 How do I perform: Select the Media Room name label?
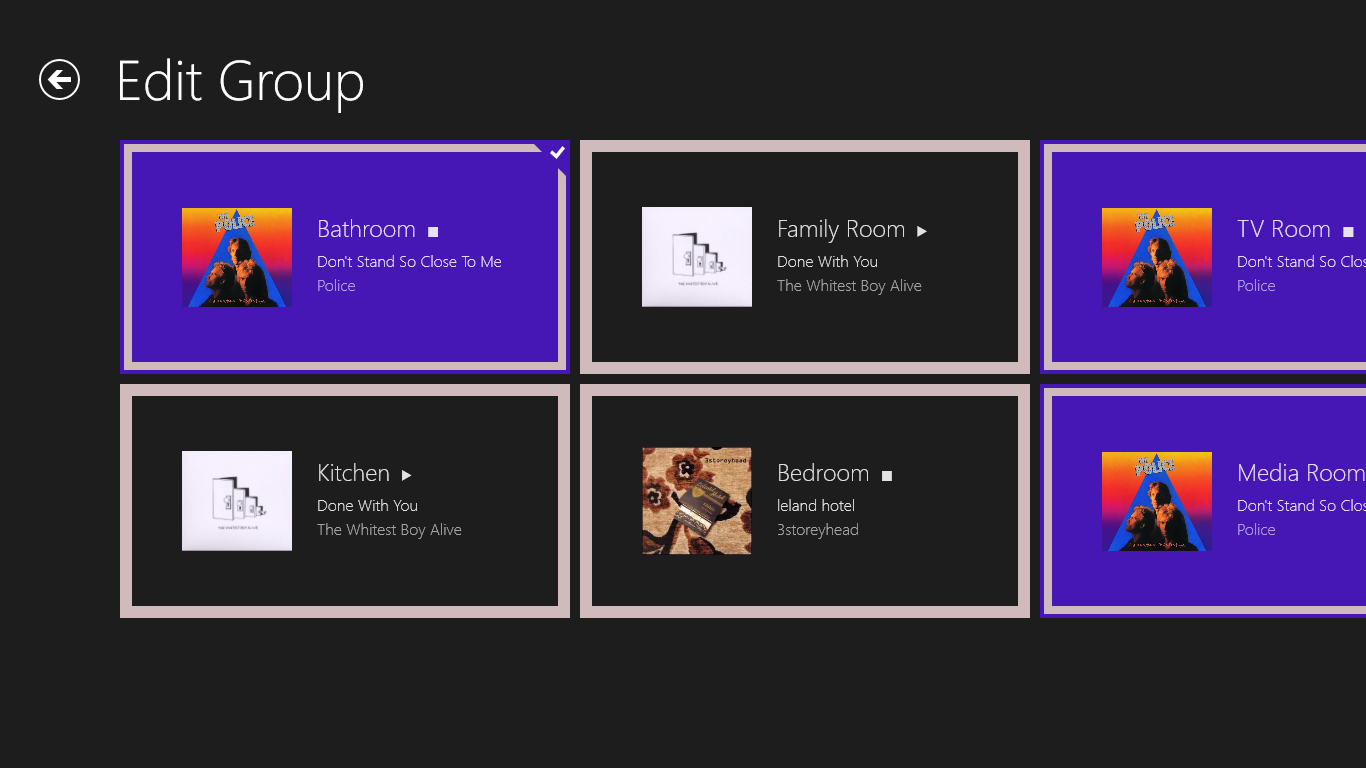click(1301, 473)
